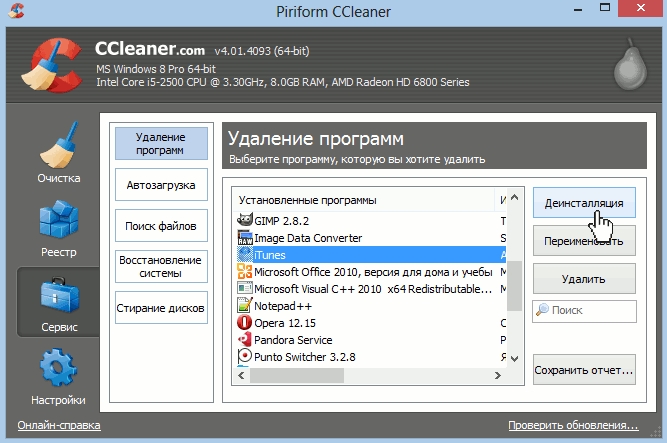667x443 pixels.
Task: Click the Notepad++ icon in list
Action: [x=244, y=305]
